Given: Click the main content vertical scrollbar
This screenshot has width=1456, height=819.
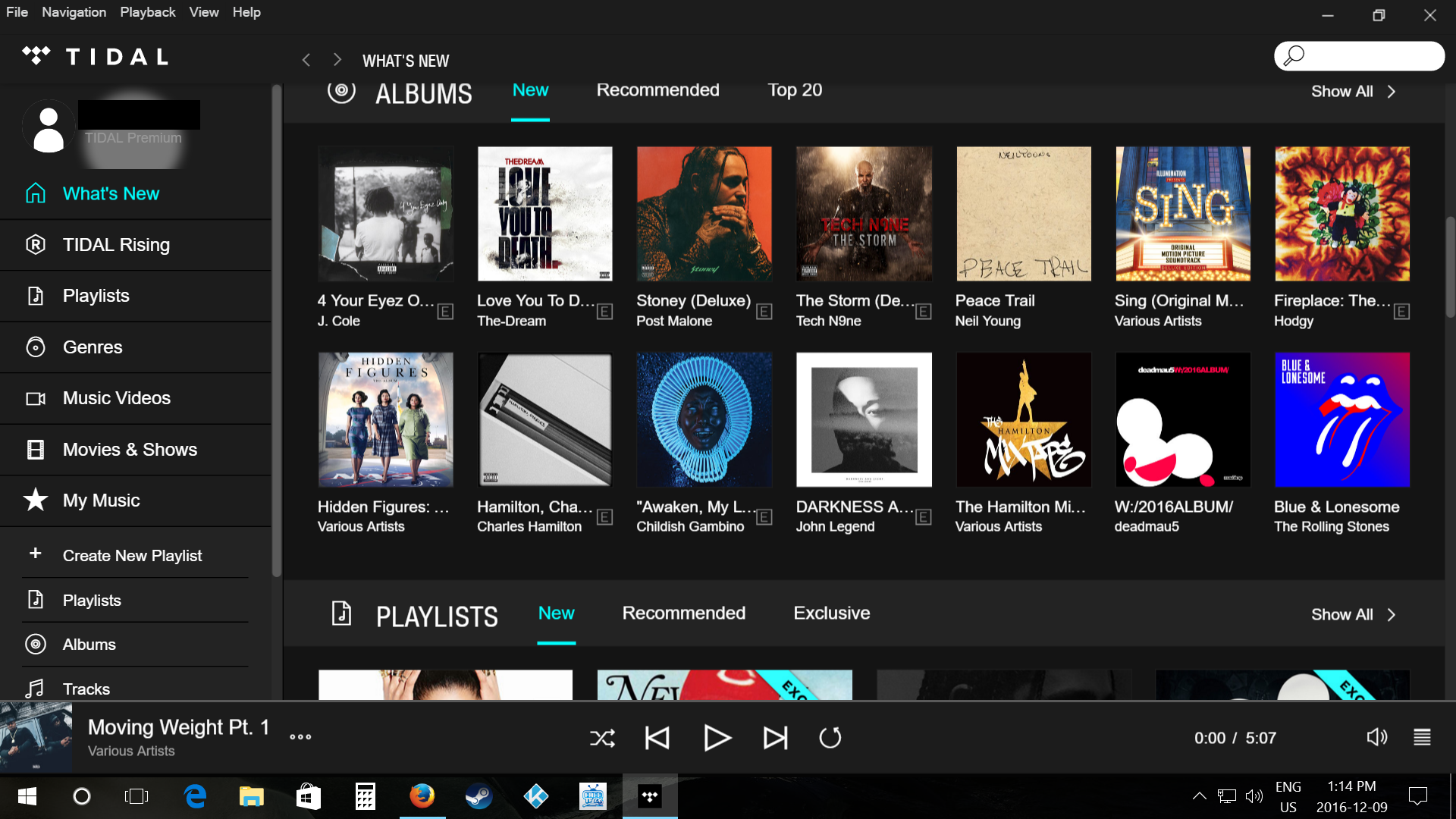Looking at the screenshot, I should pos(1450,268).
